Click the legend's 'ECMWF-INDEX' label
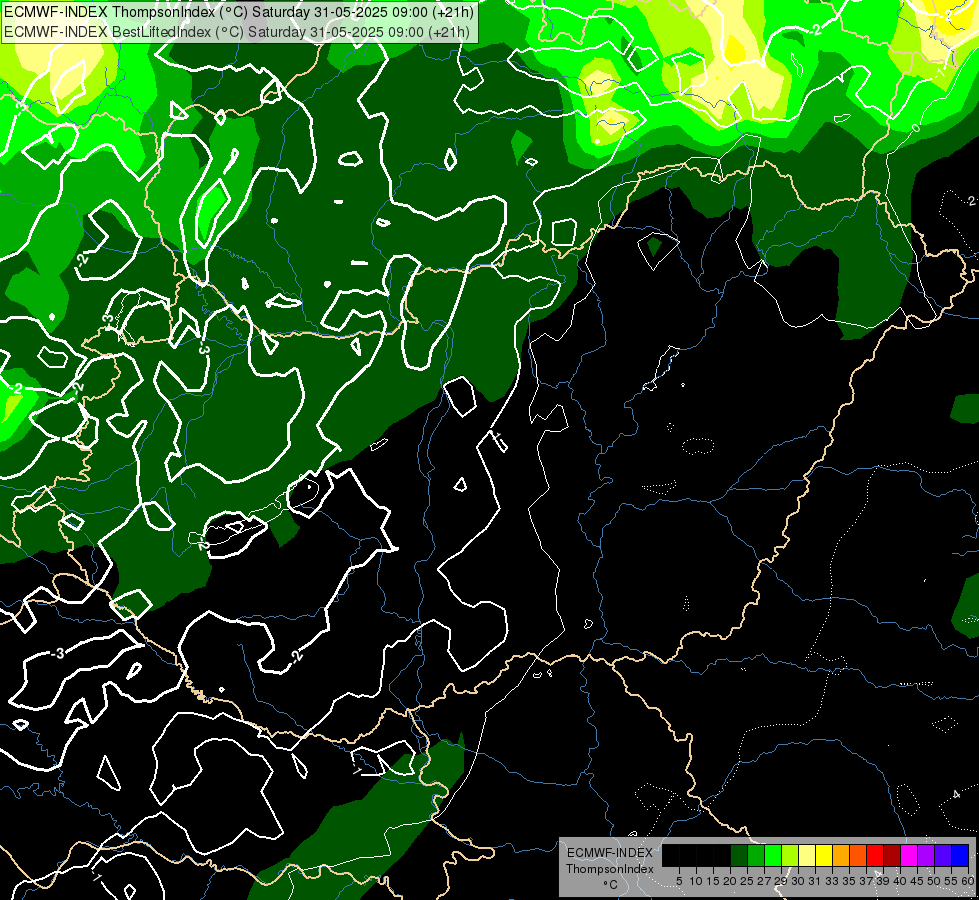 coord(610,853)
